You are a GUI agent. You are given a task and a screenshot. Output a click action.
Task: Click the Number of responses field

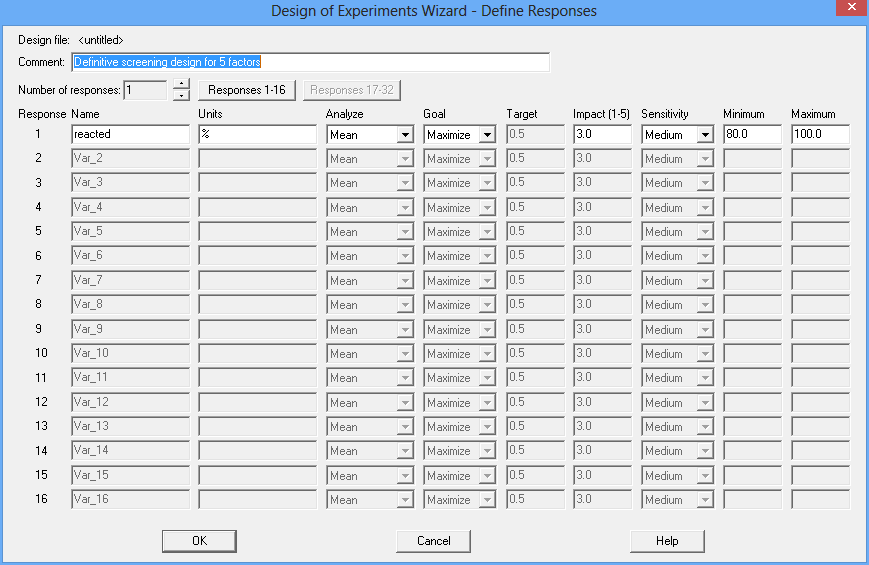(x=145, y=91)
